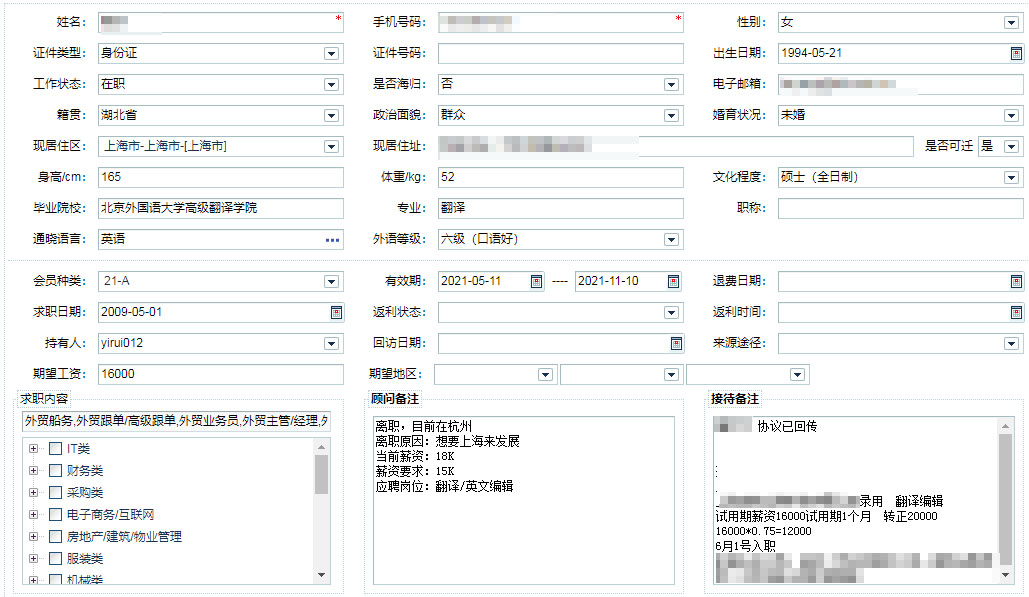This screenshot has width=1029, height=597.
Task: Click the 电子邮箱 input field
Action: pos(900,85)
